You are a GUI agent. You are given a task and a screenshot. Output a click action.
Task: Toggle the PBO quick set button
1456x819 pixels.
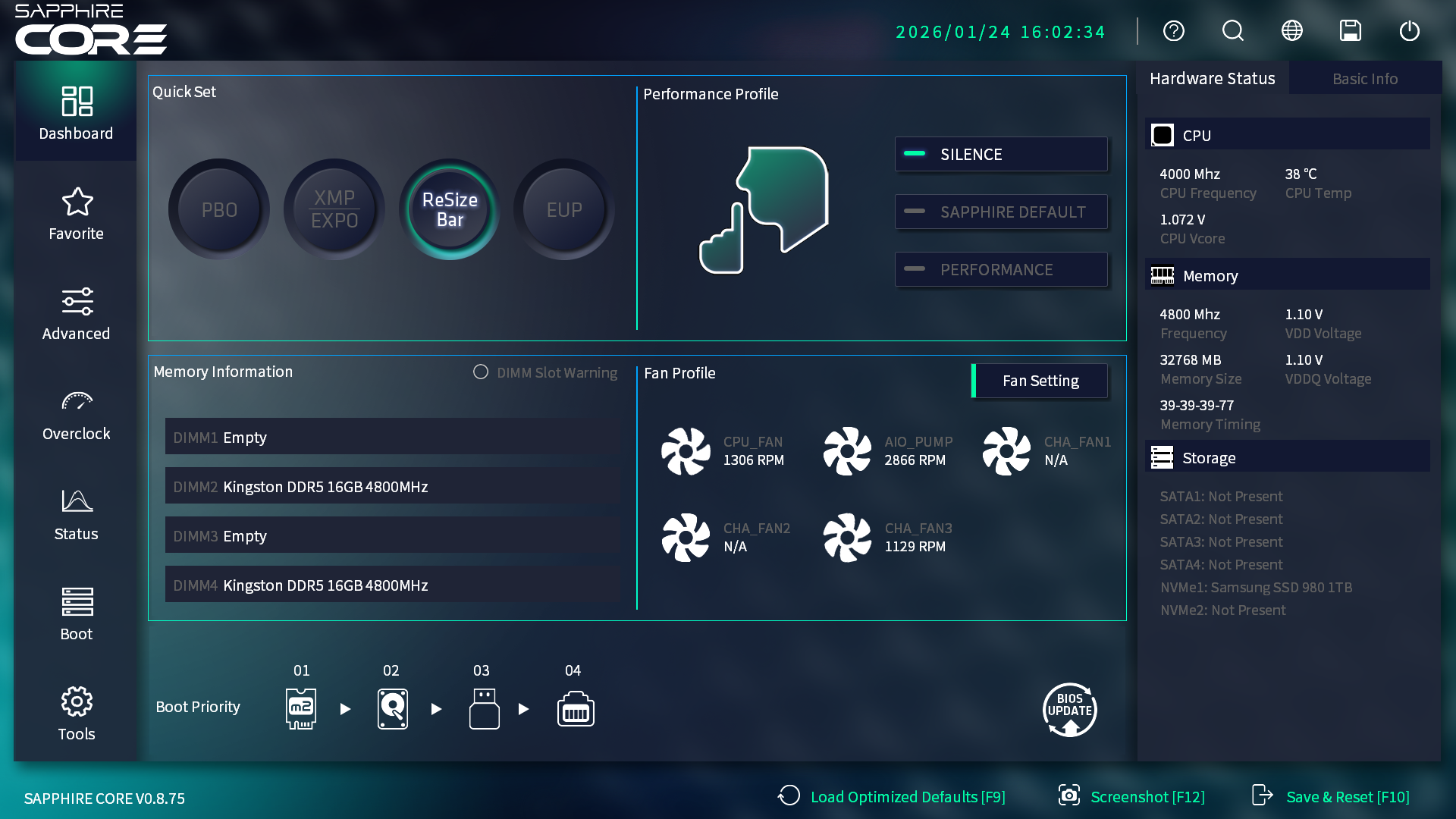pyautogui.click(x=219, y=209)
